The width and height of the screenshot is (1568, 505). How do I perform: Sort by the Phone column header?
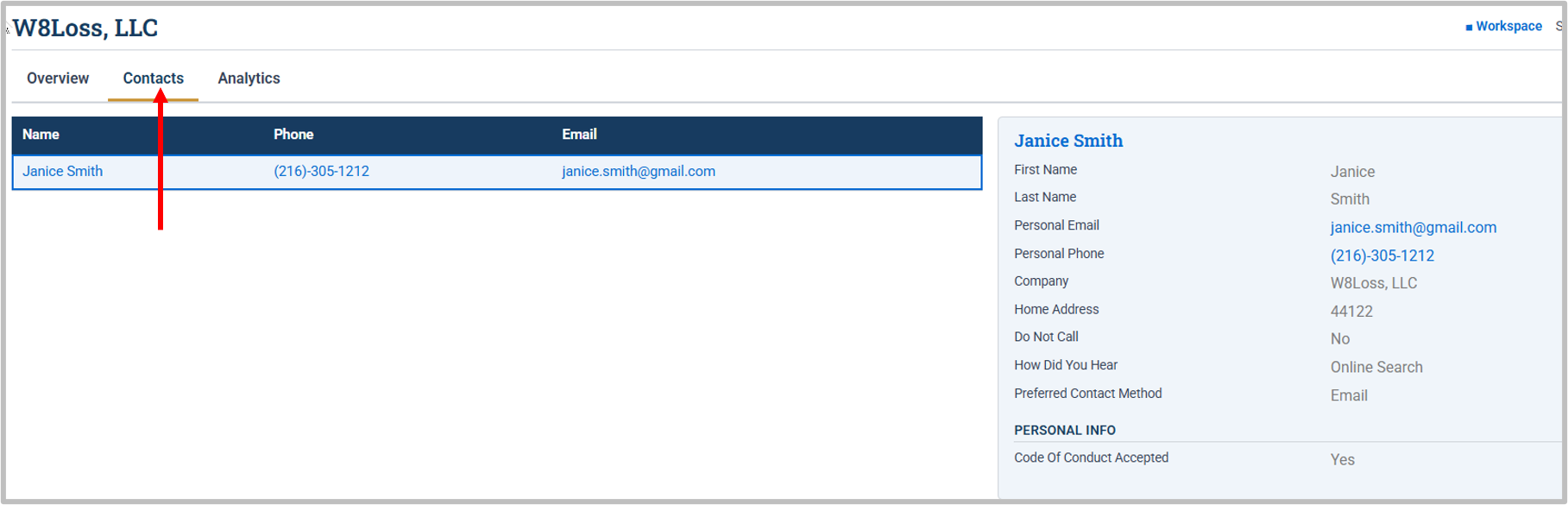pos(293,135)
